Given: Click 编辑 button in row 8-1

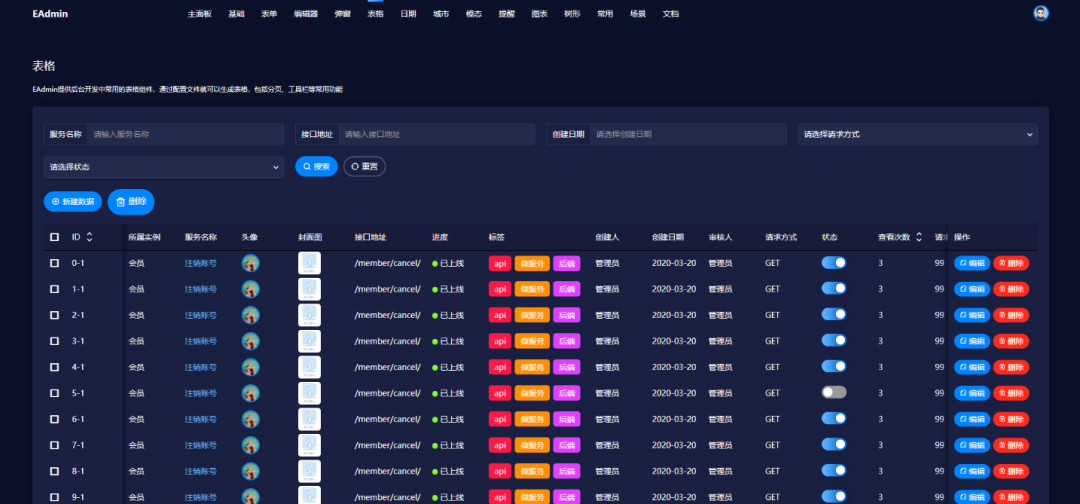Looking at the screenshot, I should coord(972,471).
